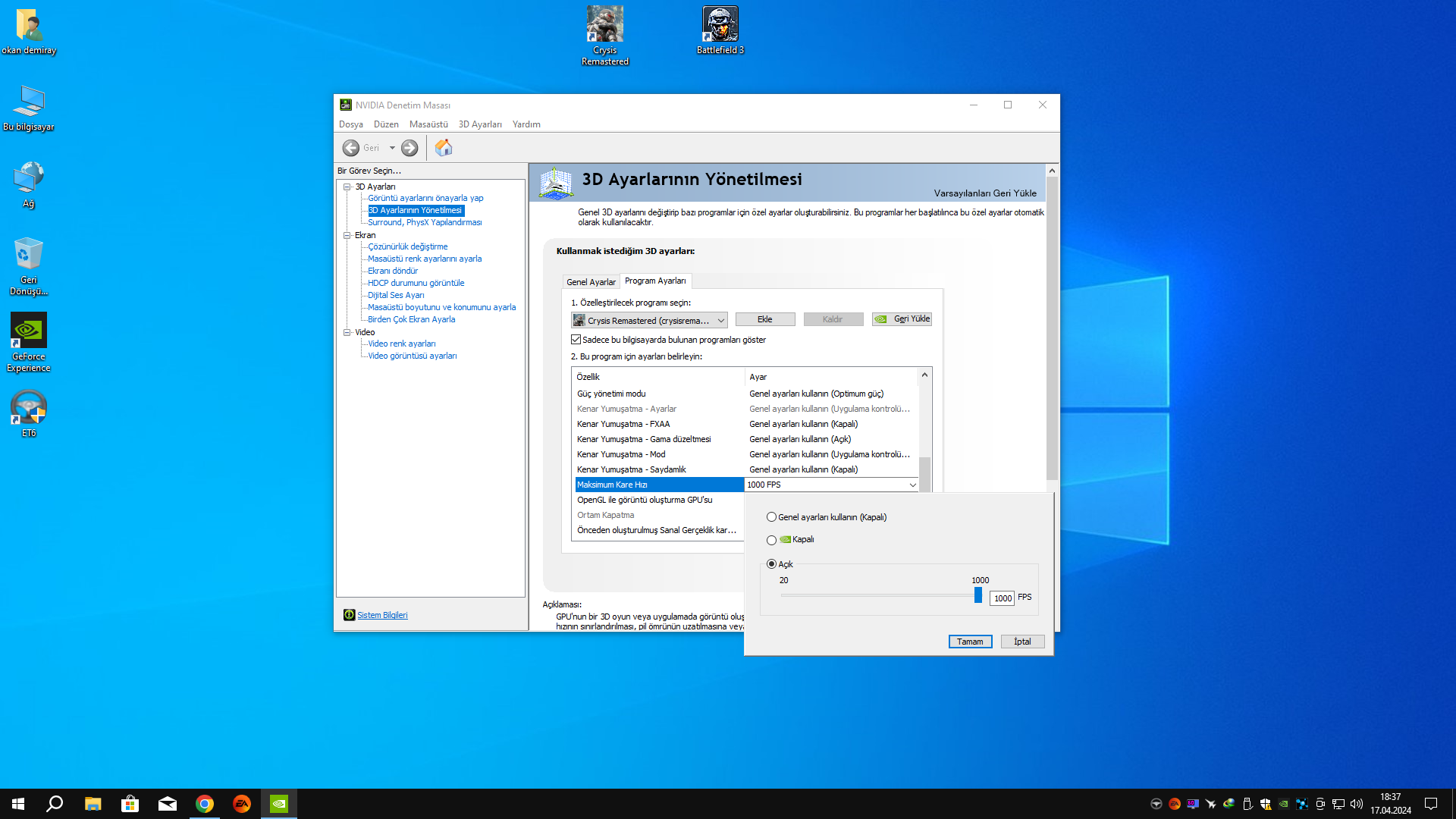Image resolution: width=1456 pixels, height=819 pixels.
Task: Open the Sistem Bilgileri link
Action: [x=382, y=615]
